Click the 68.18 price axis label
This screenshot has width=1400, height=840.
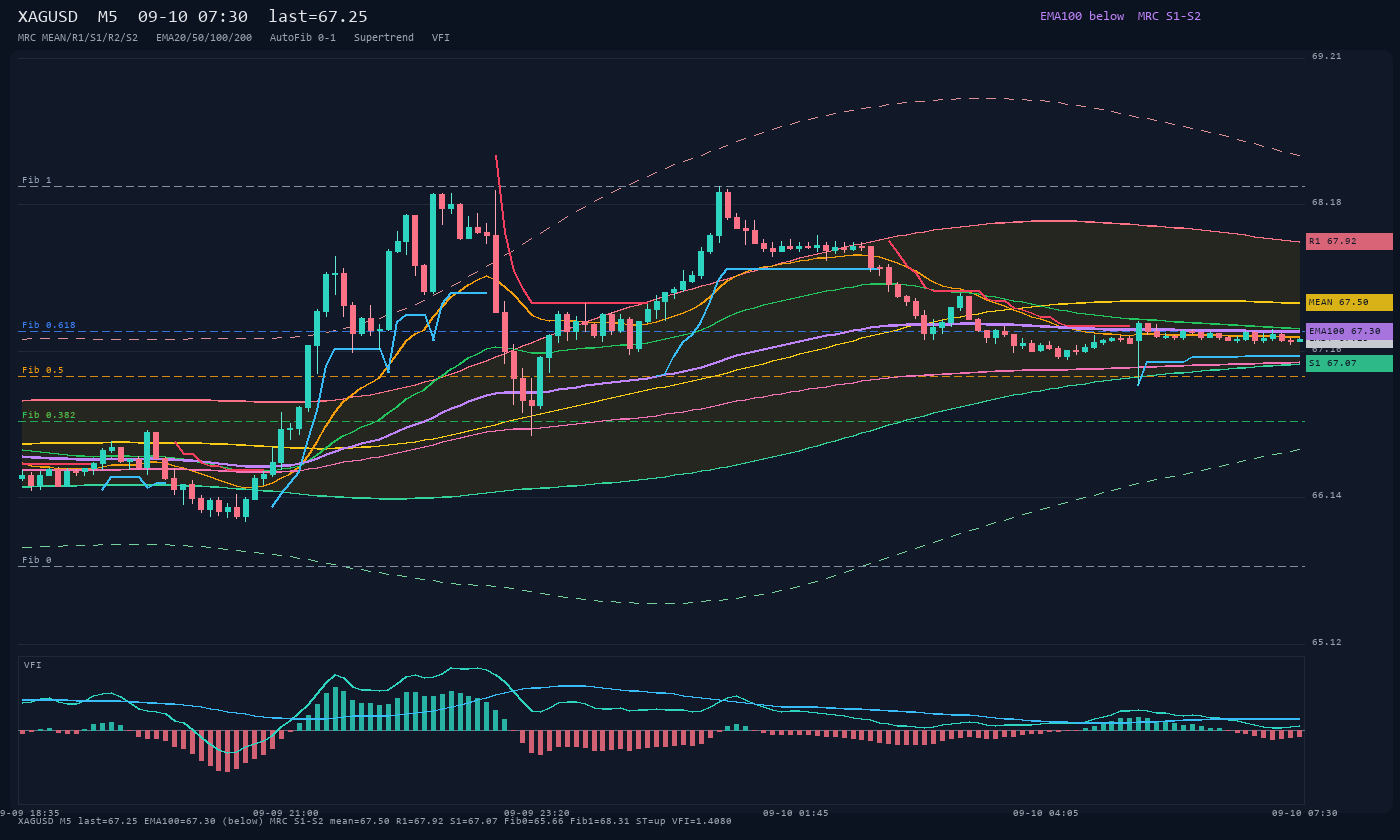(1327, 203)
